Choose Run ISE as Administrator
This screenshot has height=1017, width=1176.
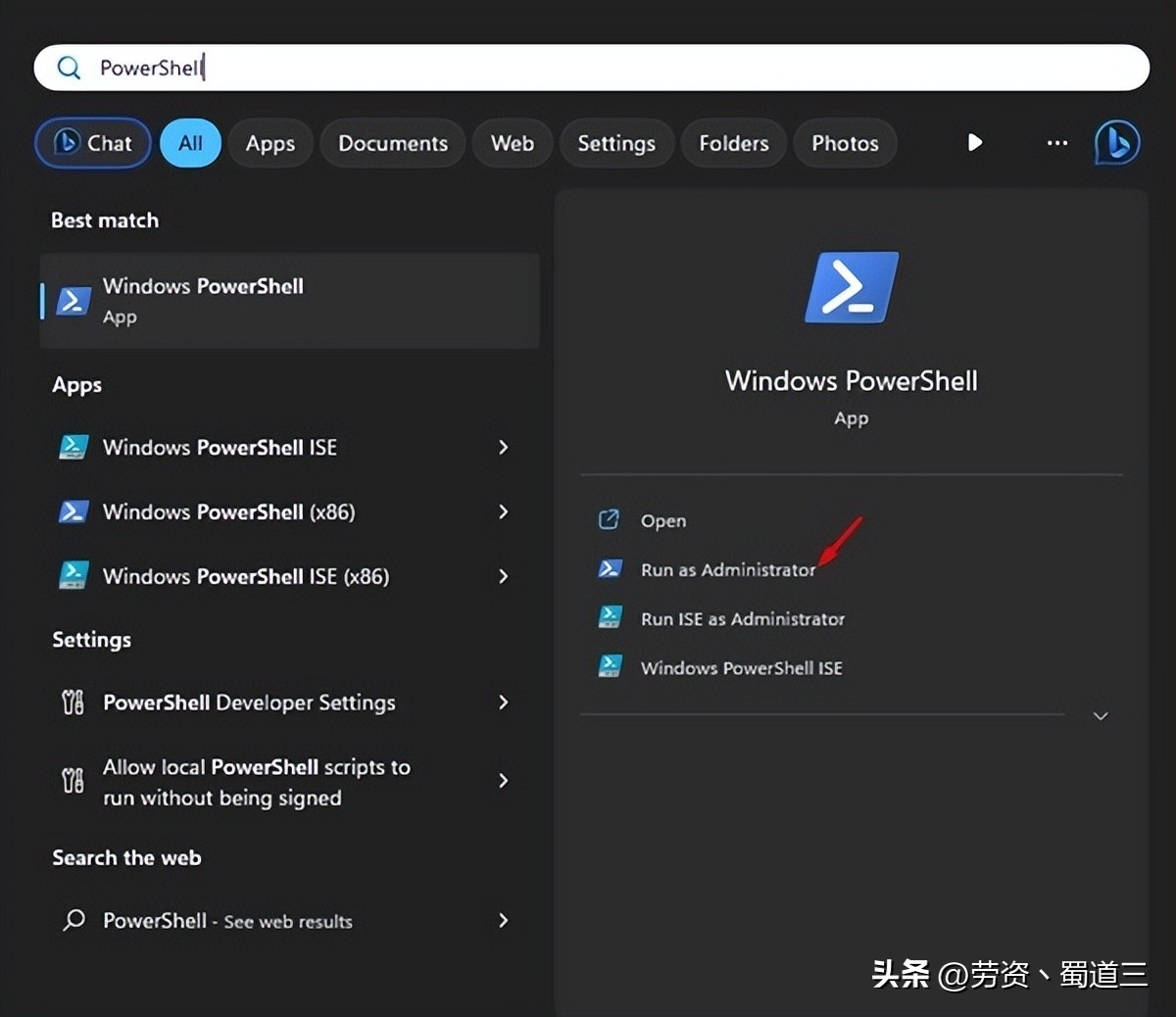click(743, 619)
